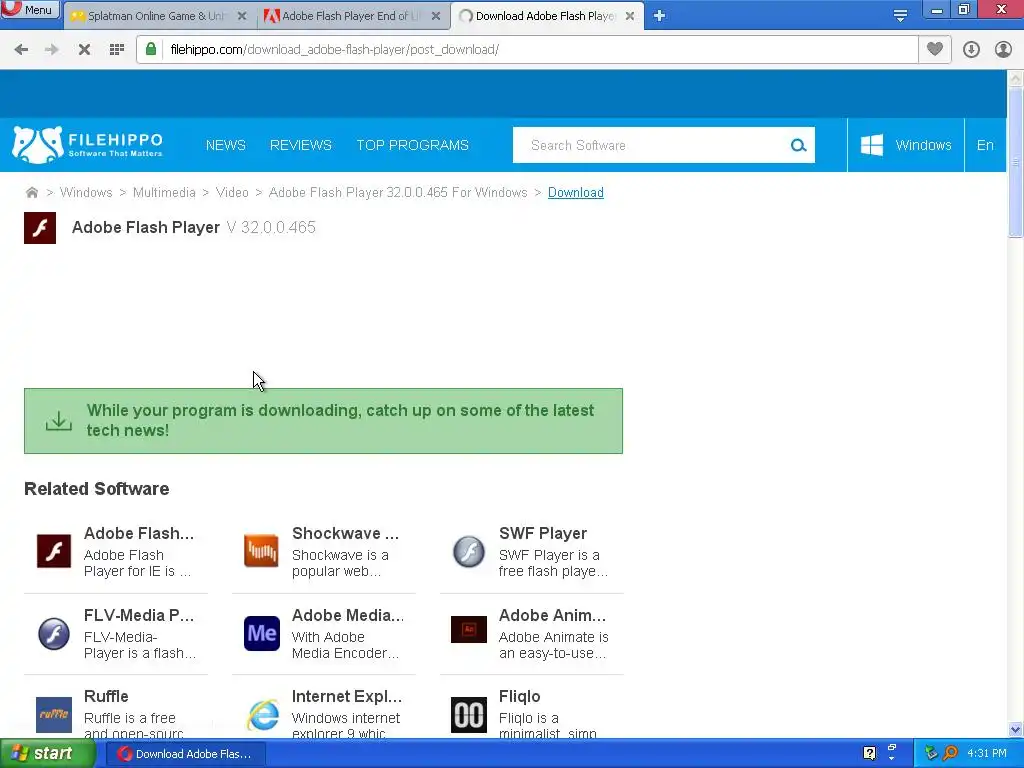Open Adobe Flash Player 32.0.0.465 breadcrumb link
This screenshot has height=768, width=1024.
(398, 193)
